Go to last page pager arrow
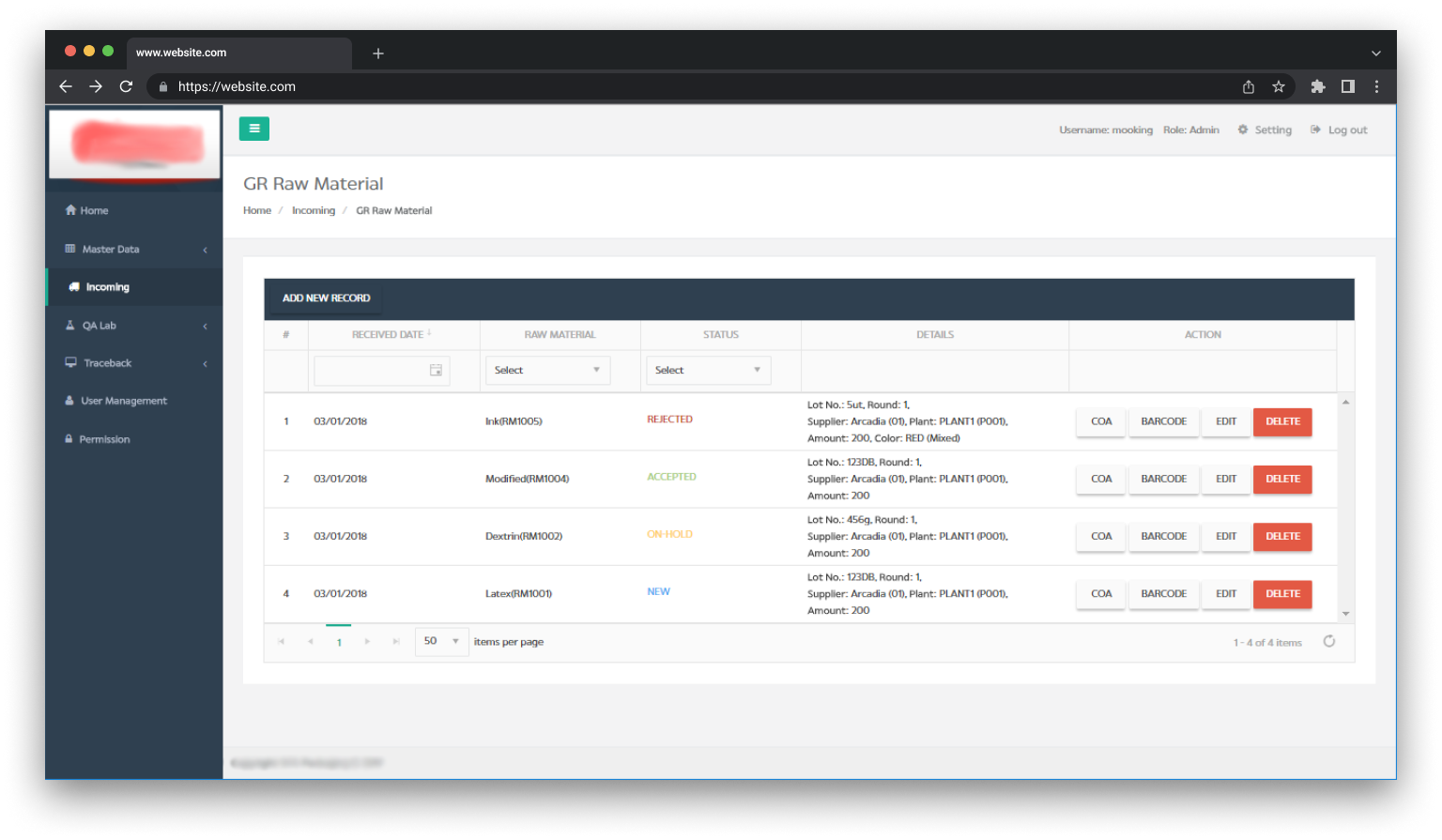 [x=396, y=642]
